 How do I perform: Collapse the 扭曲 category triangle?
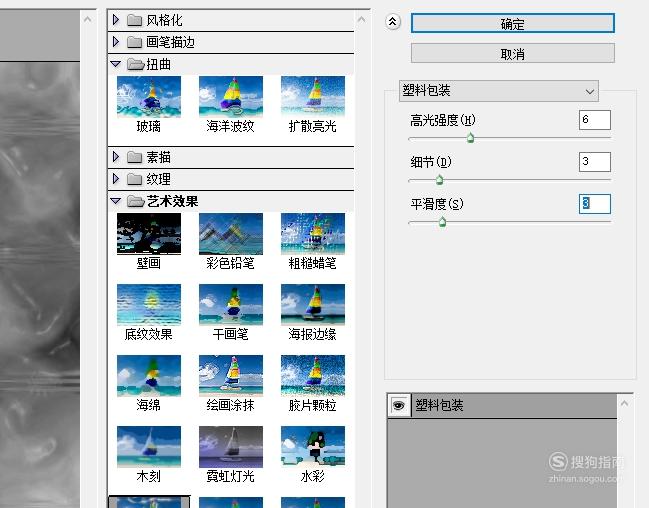(x=116, y=64)
